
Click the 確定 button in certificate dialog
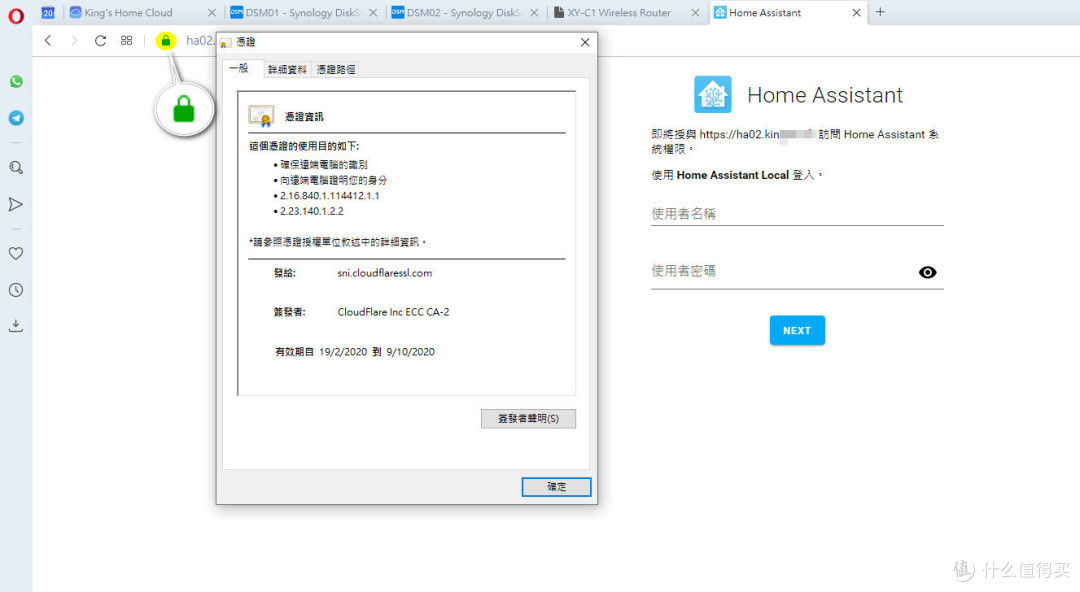pos(556,487)
